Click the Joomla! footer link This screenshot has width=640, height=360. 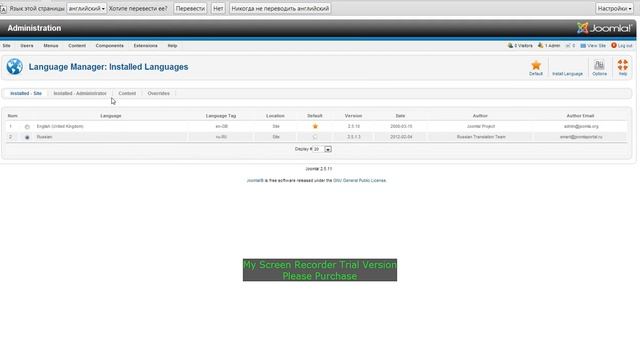tap(255, 180)
